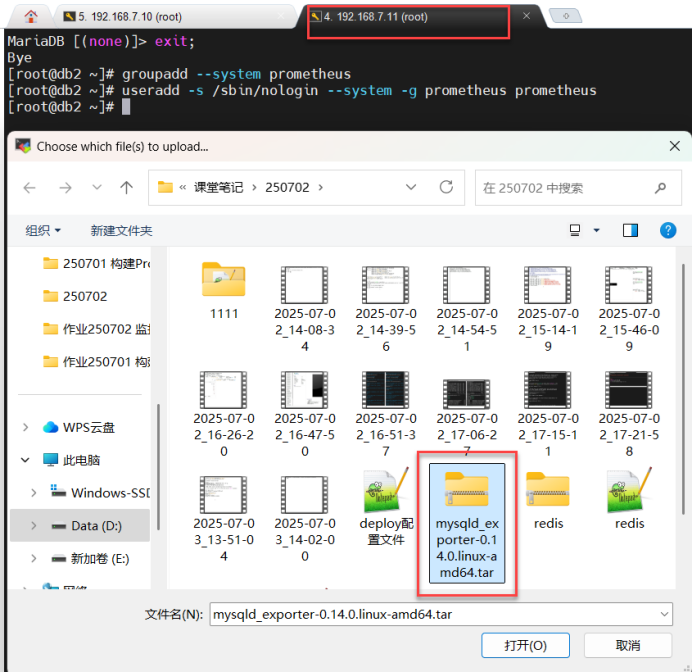Click the 打开(O) button
The image size is (693, 672).
(525, 645)
